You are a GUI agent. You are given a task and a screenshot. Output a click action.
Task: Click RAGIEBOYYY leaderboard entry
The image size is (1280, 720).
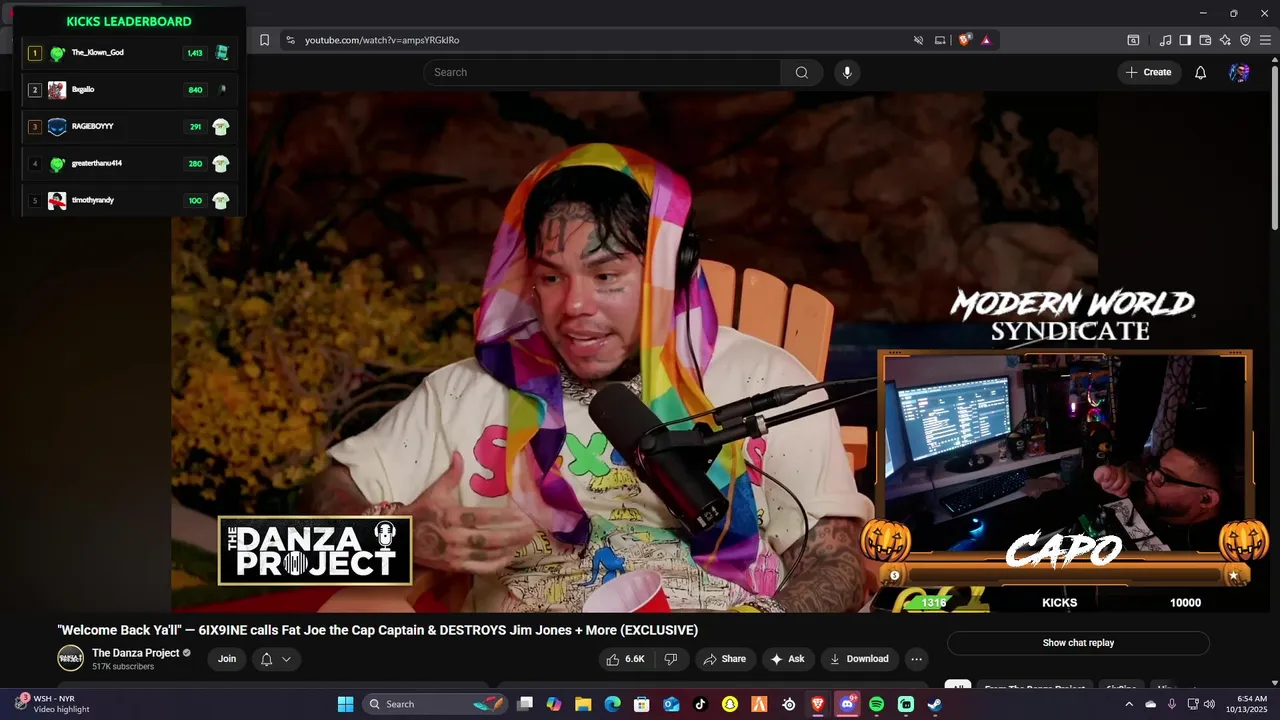coord(129,127)
